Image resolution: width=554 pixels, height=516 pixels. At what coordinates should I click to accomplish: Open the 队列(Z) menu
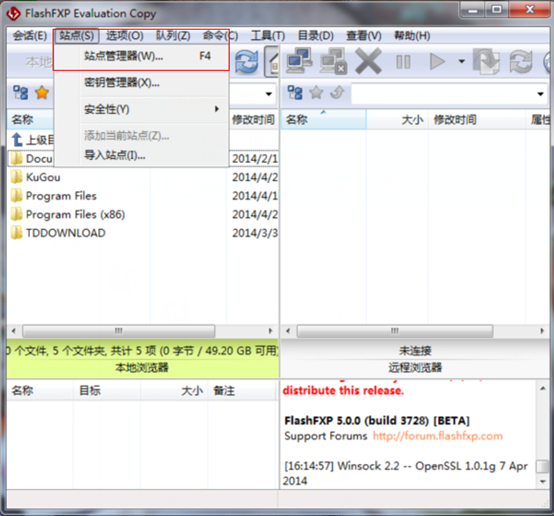pyautogui.click(x=173, y=36)
